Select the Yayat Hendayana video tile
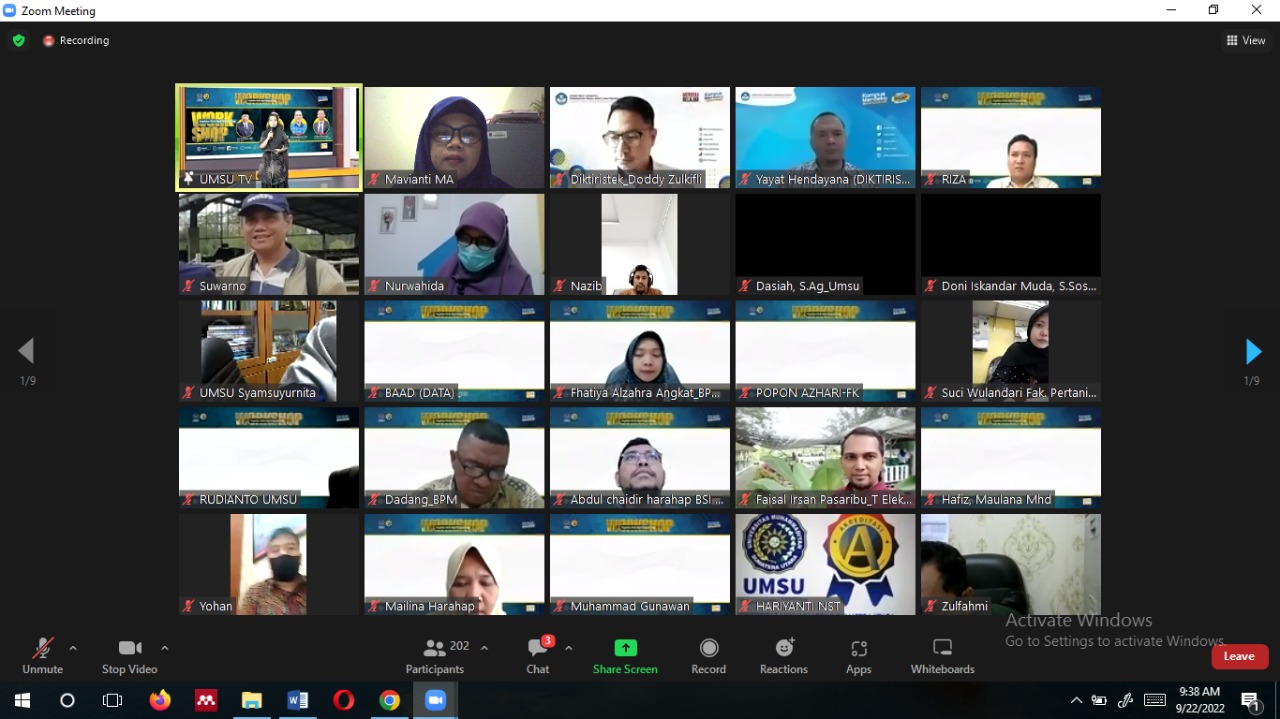The width and height of the screenshot is (1280, 719). point(826,137)
